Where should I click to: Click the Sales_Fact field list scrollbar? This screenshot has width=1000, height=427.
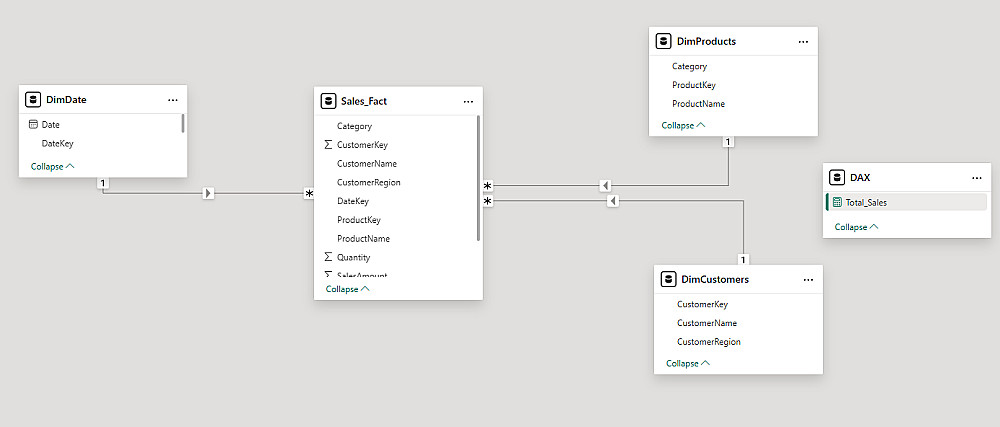point(479,180)
